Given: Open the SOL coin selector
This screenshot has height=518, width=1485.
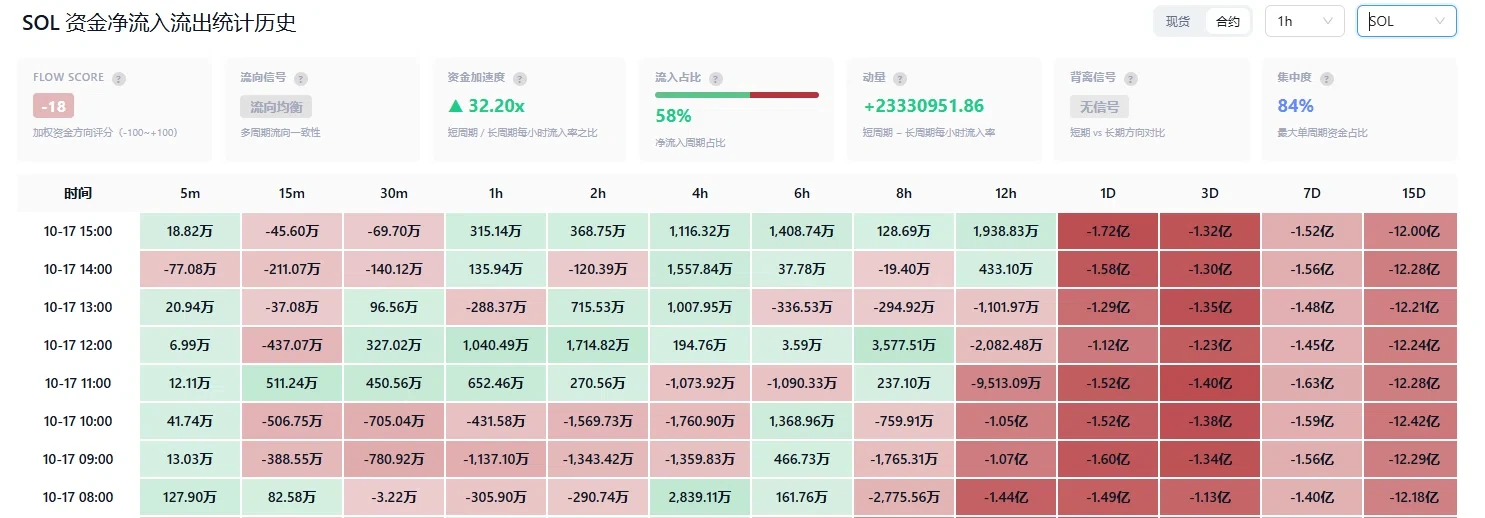Looking at the screenshot, I should click(x=1407, y=21).
